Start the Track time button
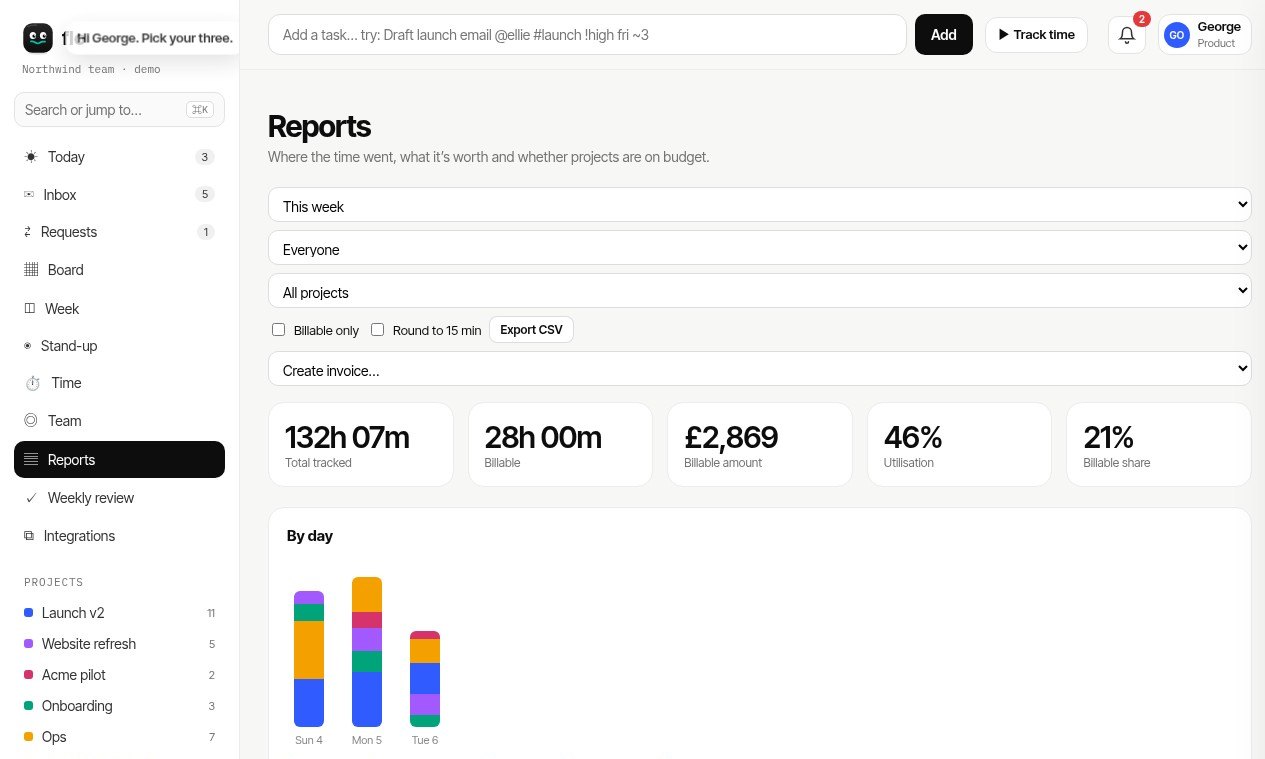Viewport: 1265px width, 759px height. [x=1036, y=35]
